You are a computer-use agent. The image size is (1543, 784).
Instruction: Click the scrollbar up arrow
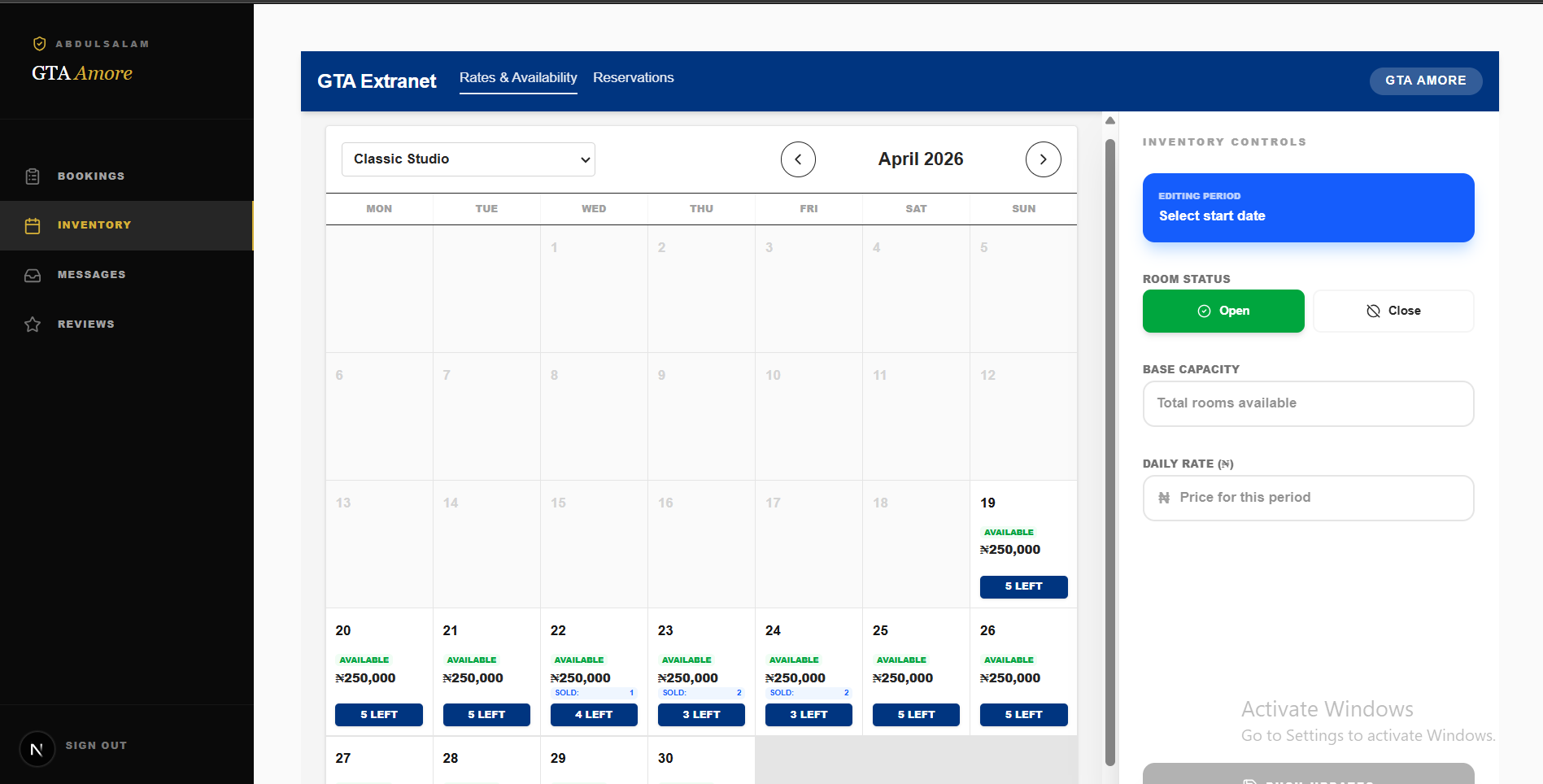(1110, 120)
